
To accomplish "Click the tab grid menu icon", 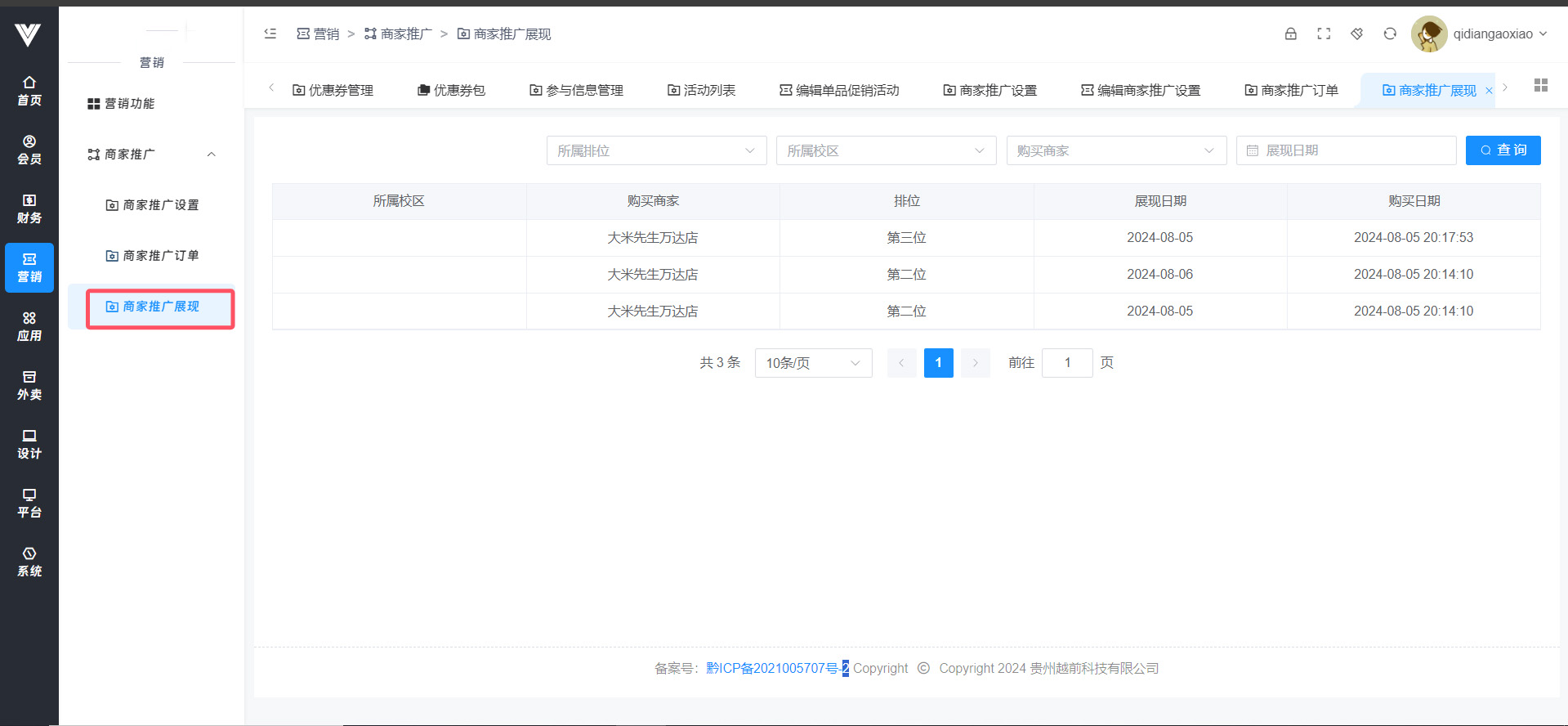I will pos(1540,86).
